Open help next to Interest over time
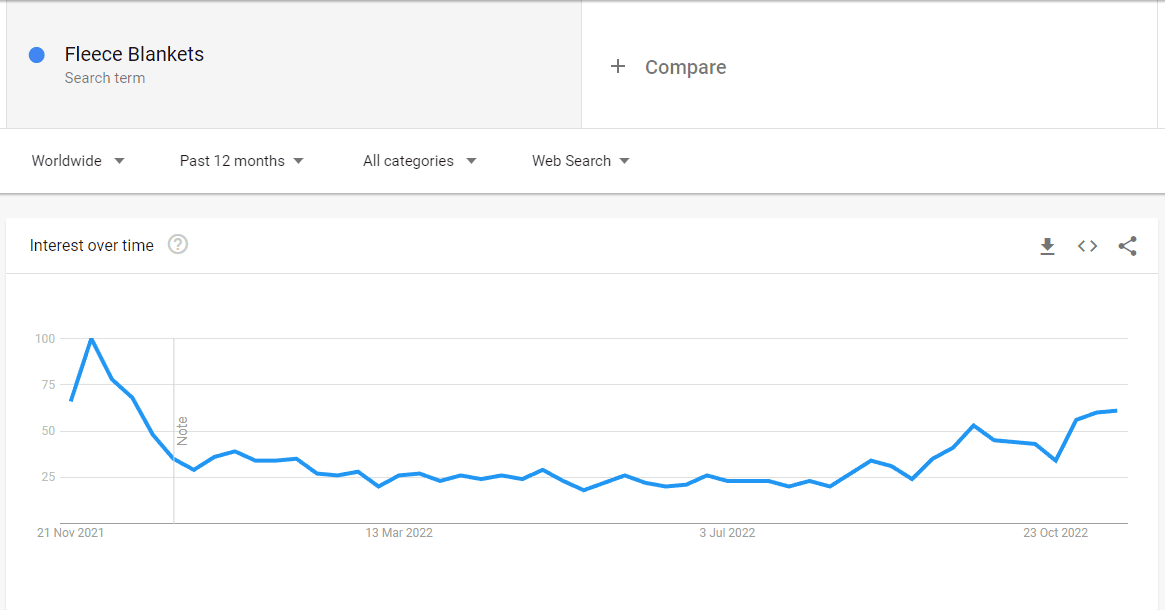This screenshot has width=1165, height=610. (178, 244)
